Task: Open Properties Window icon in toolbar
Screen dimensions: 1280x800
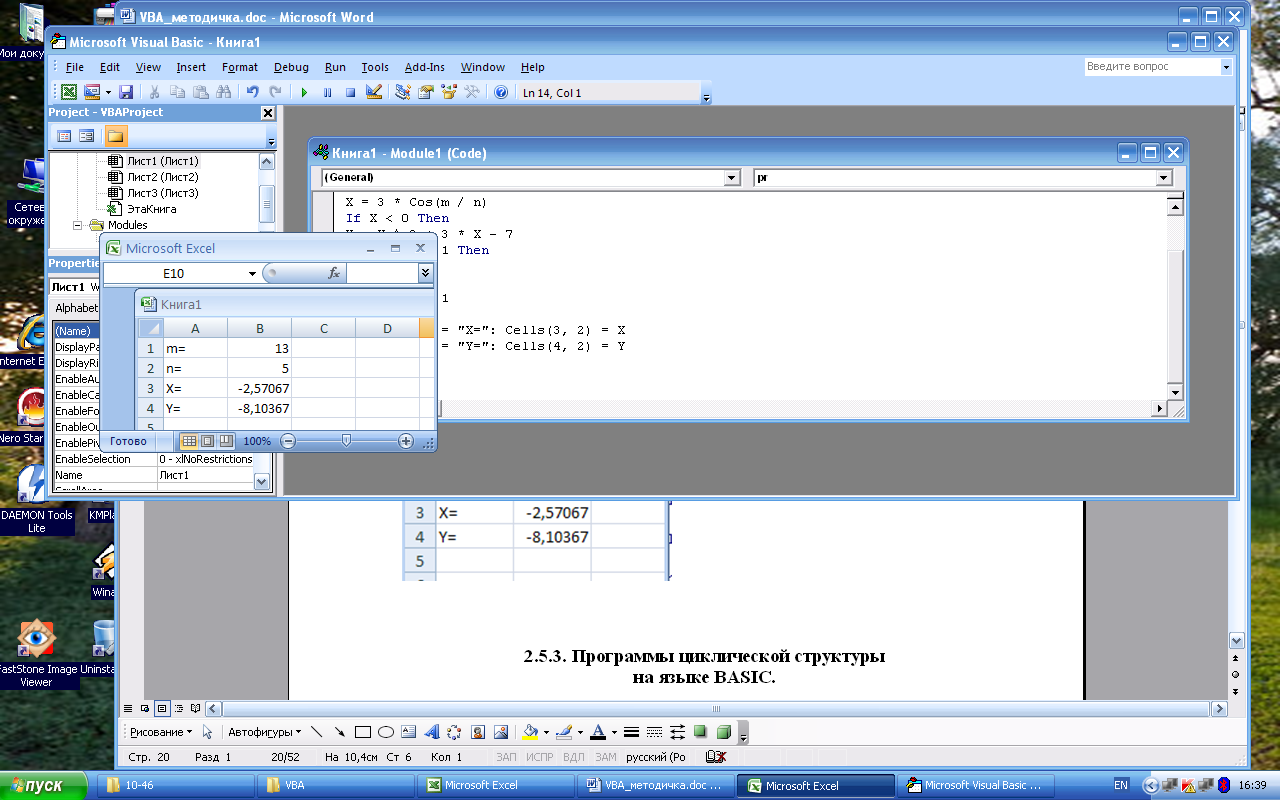Action: (426, 92)
